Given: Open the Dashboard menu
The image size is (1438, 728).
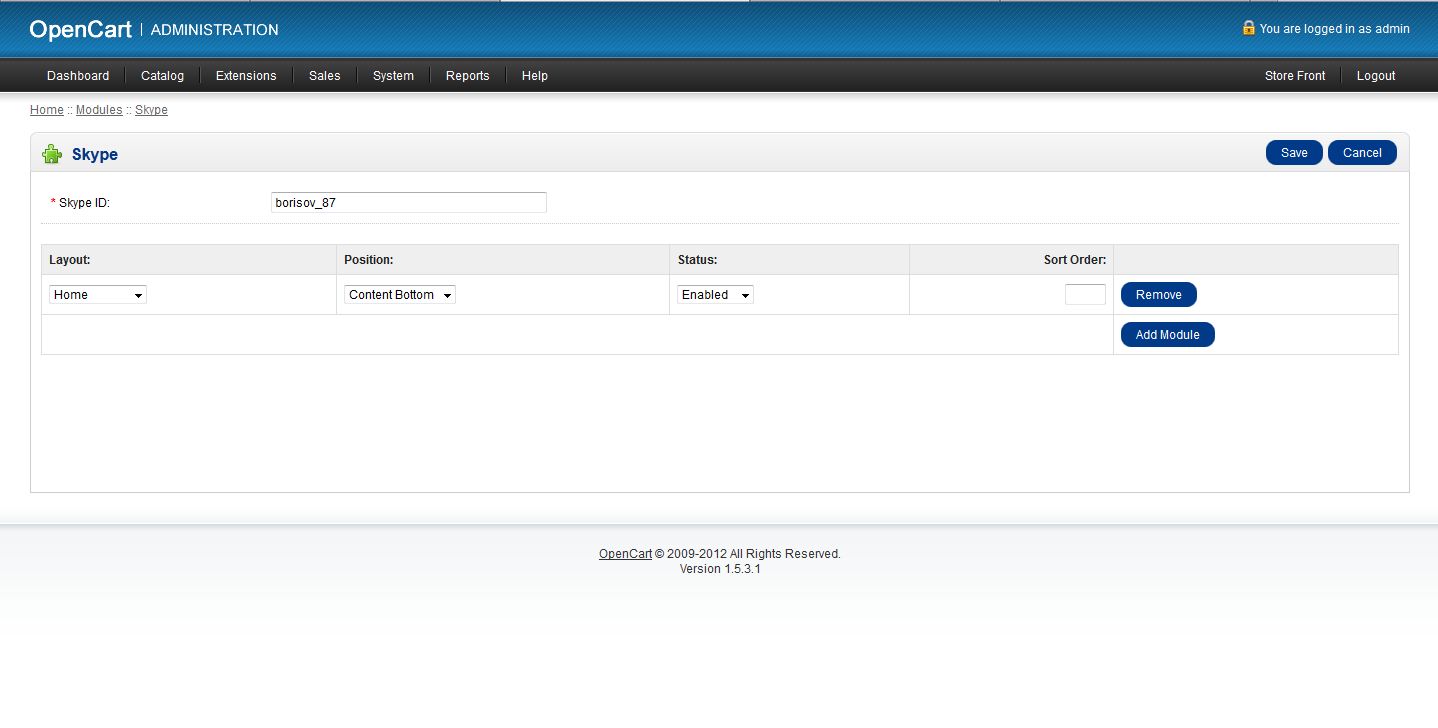Looking at the screenshot, I should [78, 76].
